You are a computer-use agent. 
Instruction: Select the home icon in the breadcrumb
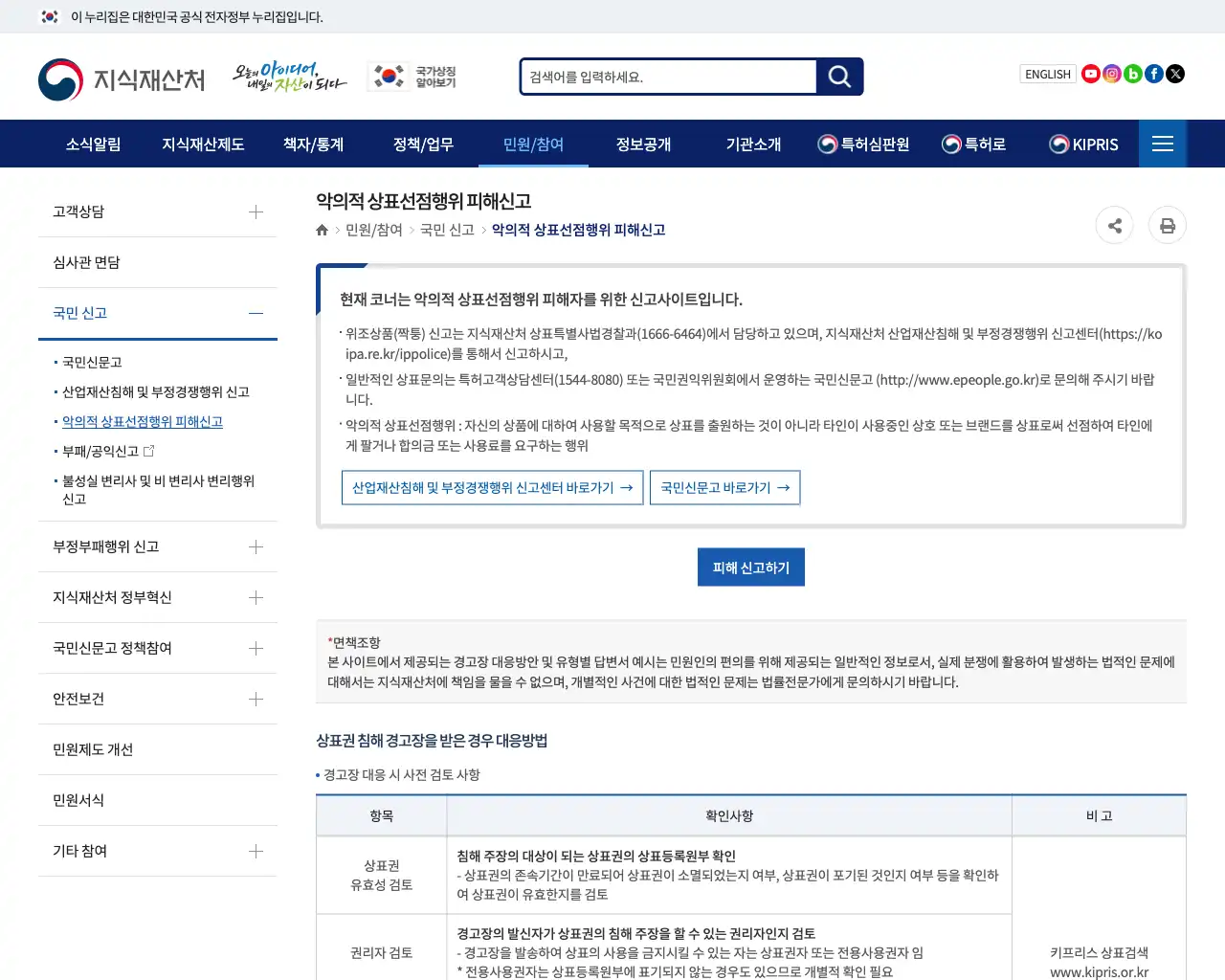click(x=322, y=229)
